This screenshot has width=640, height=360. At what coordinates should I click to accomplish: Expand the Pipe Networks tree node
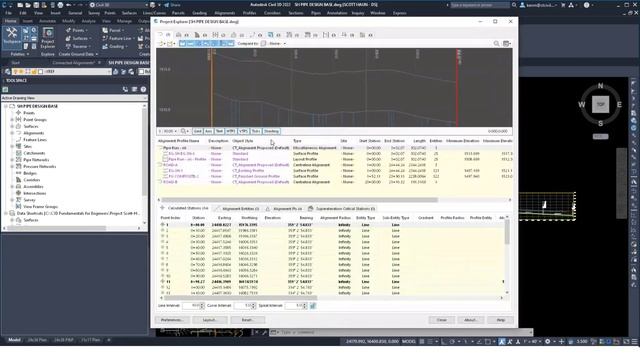click(x=12, y=160)
